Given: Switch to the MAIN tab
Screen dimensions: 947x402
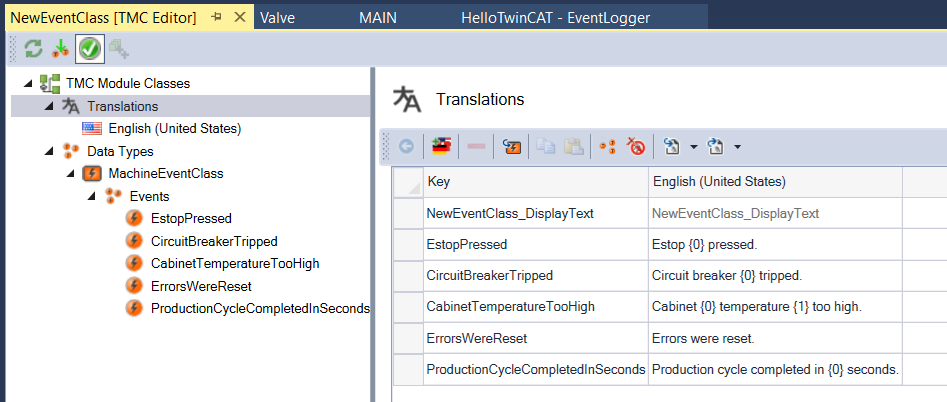Looking at the screenshot, I should tap(379, 17).
